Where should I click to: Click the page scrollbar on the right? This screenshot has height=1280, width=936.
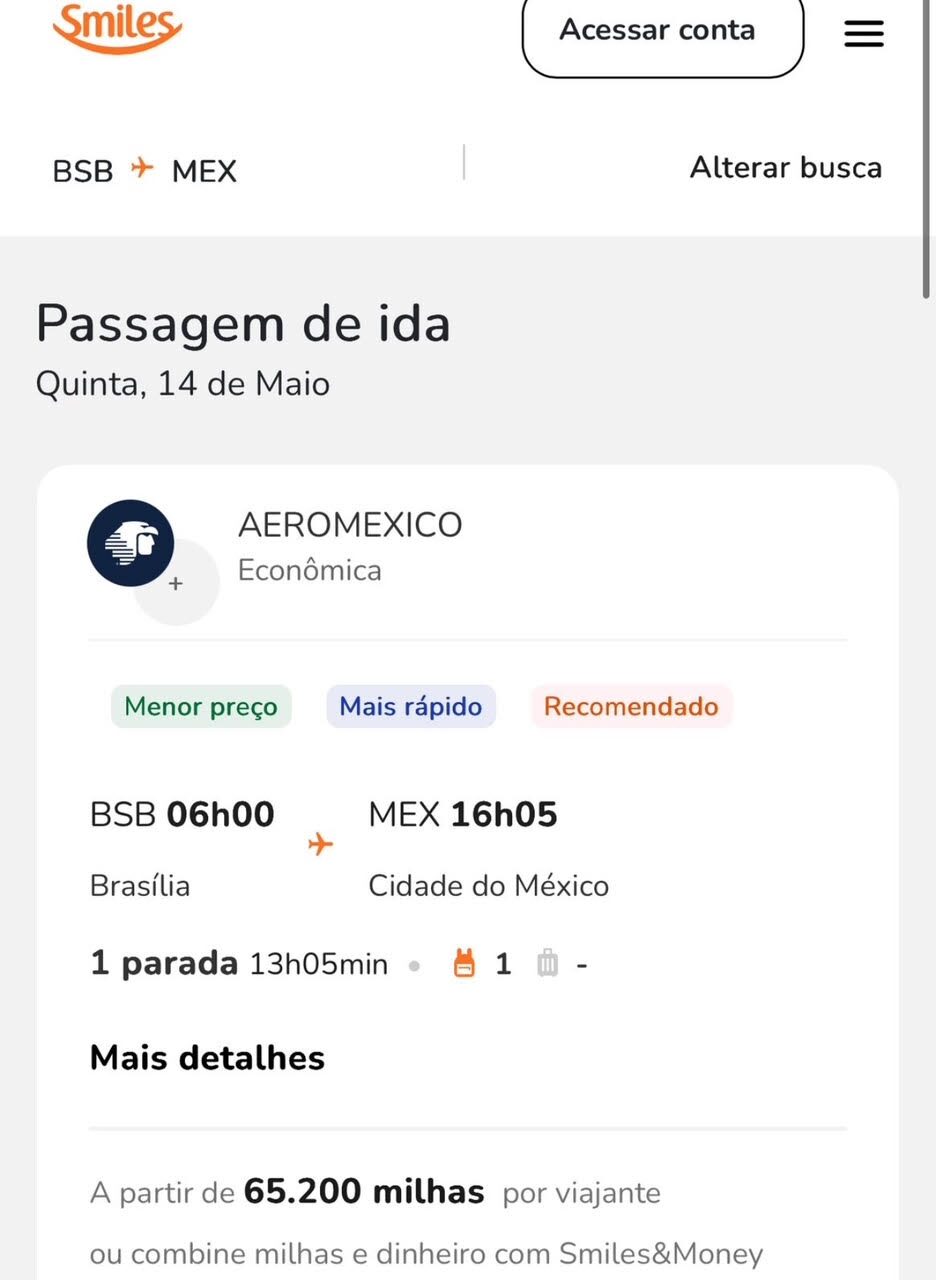point(927,150)
